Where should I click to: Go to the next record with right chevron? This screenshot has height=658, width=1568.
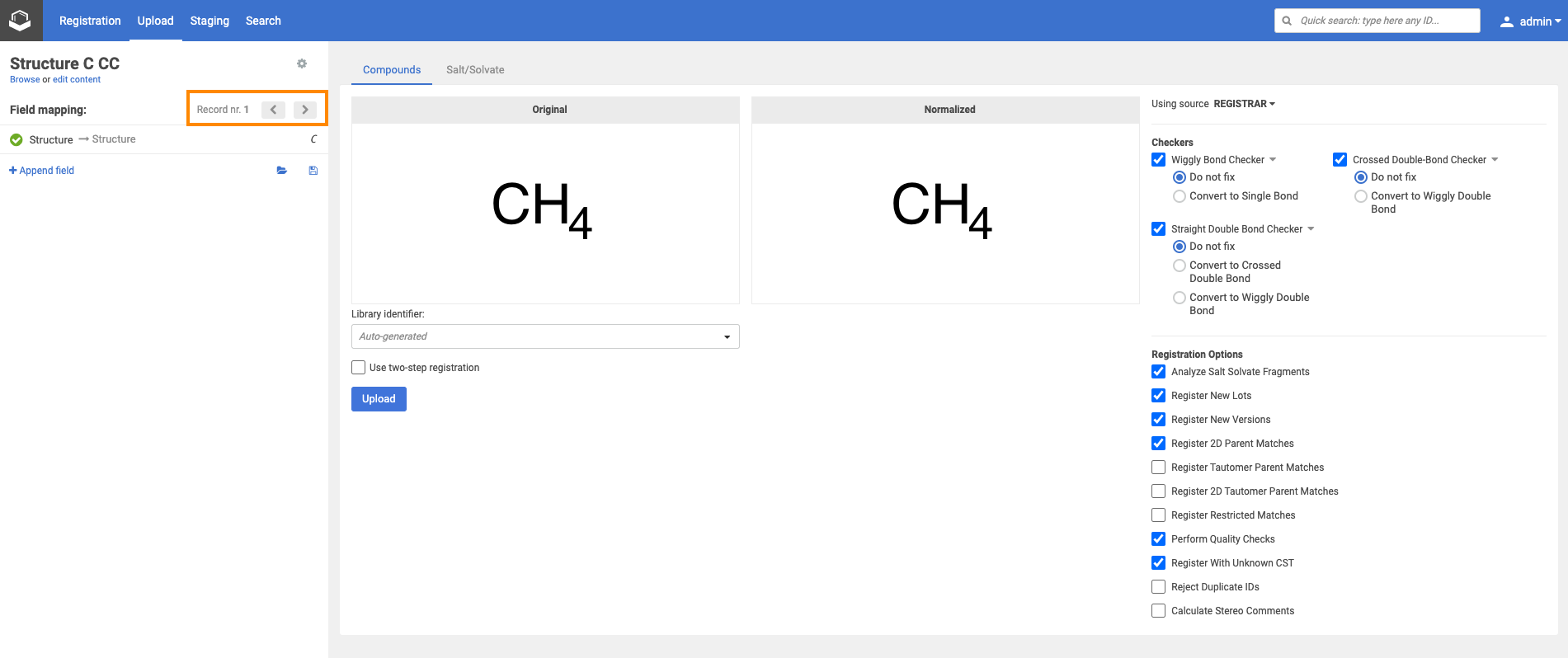pos(305,110)
